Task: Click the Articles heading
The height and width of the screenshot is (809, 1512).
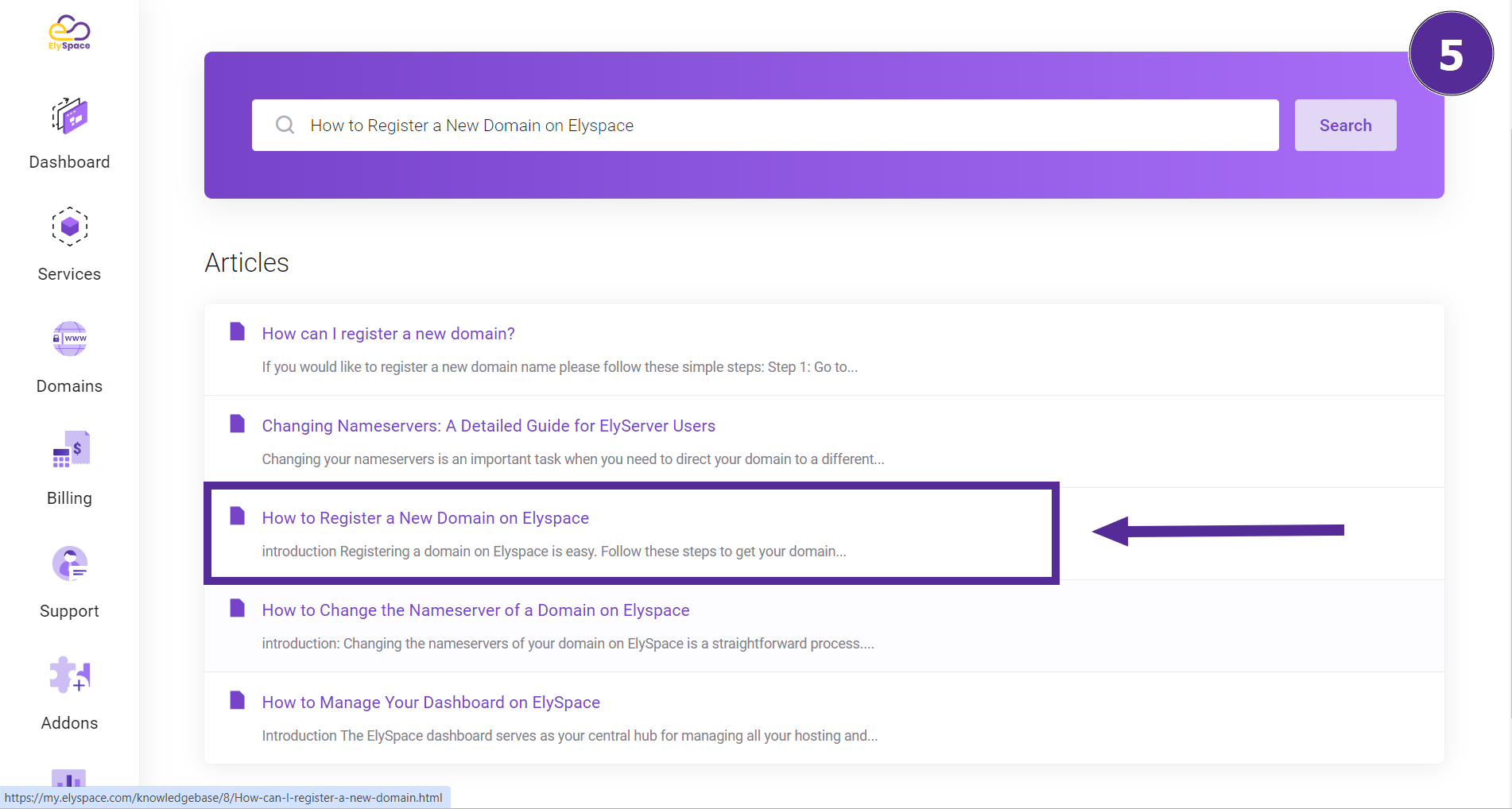Action: pyautogui.click(x=246, y=262)
